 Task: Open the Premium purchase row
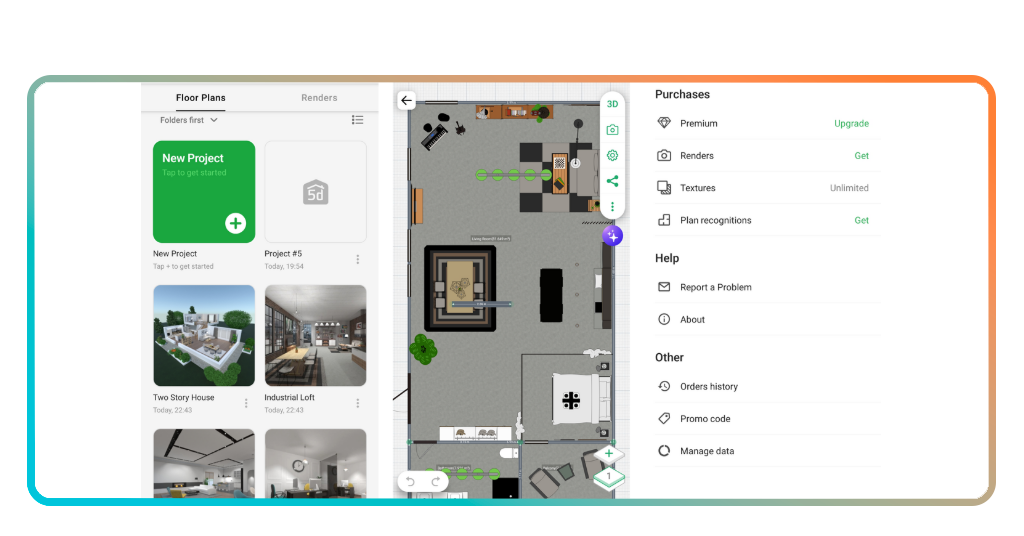click(767, 123)
